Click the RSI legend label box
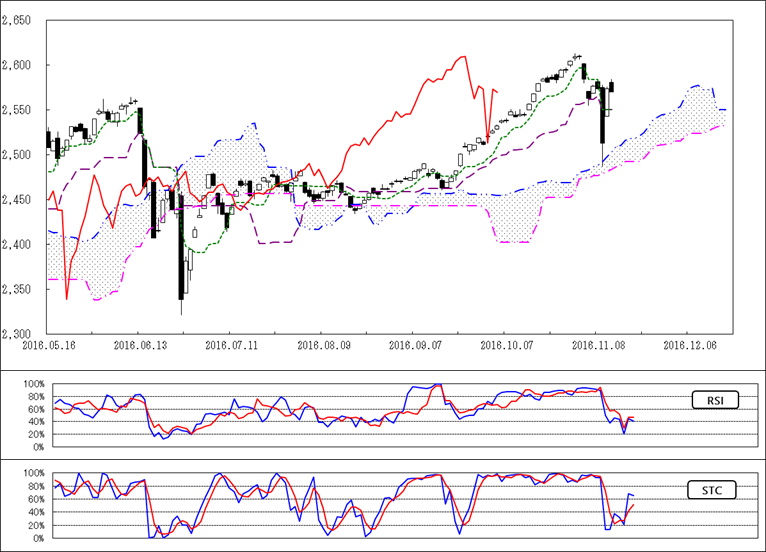Image resolution: width=766 pixels, height=552 pixels. pyautogui.click(x=717, y=401)
